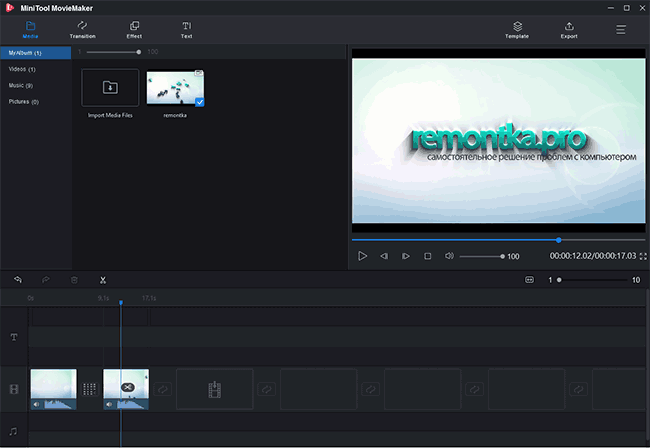Mute the preview volume speaker icon
Screen dimensions: 650x448
tap(449, 256)
